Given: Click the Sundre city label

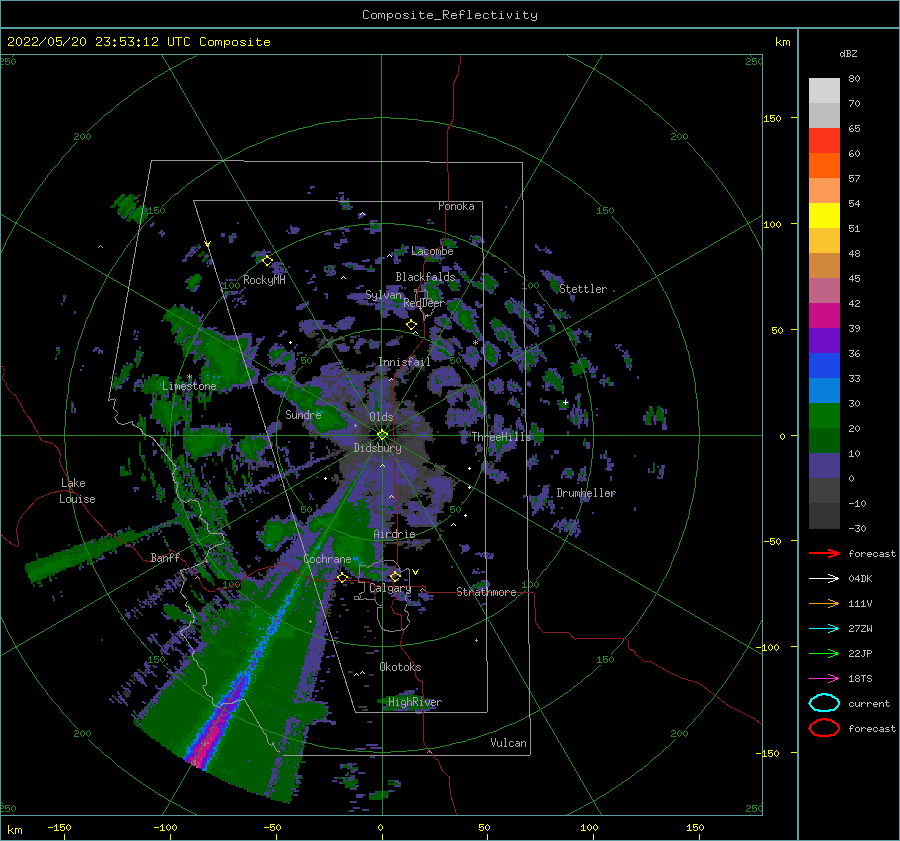Looking at the screenshot, I should [304, 414].
